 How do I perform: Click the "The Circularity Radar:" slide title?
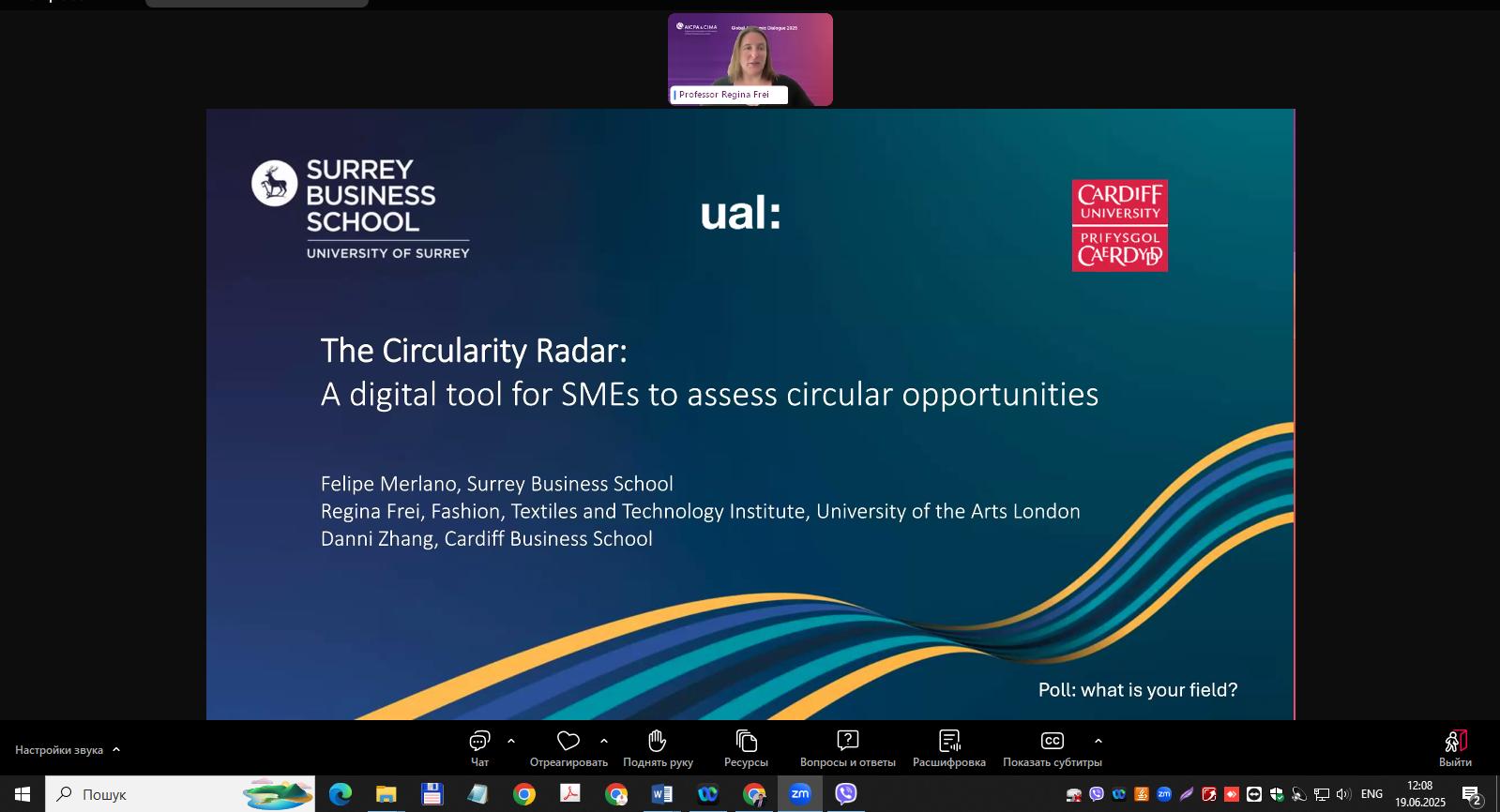(474, 351)
